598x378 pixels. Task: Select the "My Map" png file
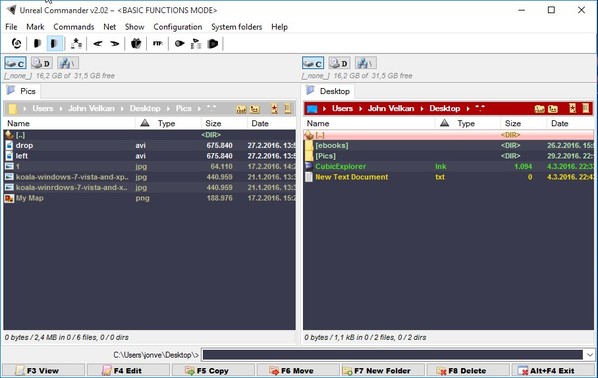150,198
